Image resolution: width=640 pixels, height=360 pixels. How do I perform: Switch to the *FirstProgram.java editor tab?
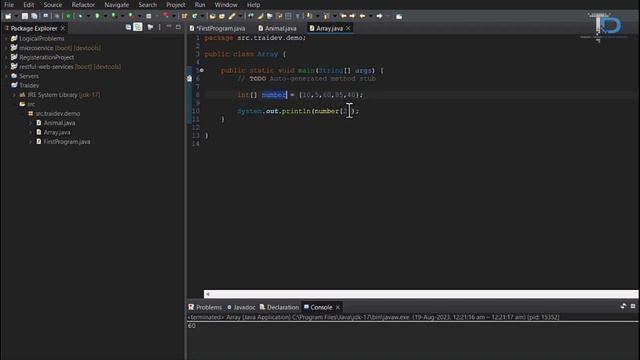[218, 28]
